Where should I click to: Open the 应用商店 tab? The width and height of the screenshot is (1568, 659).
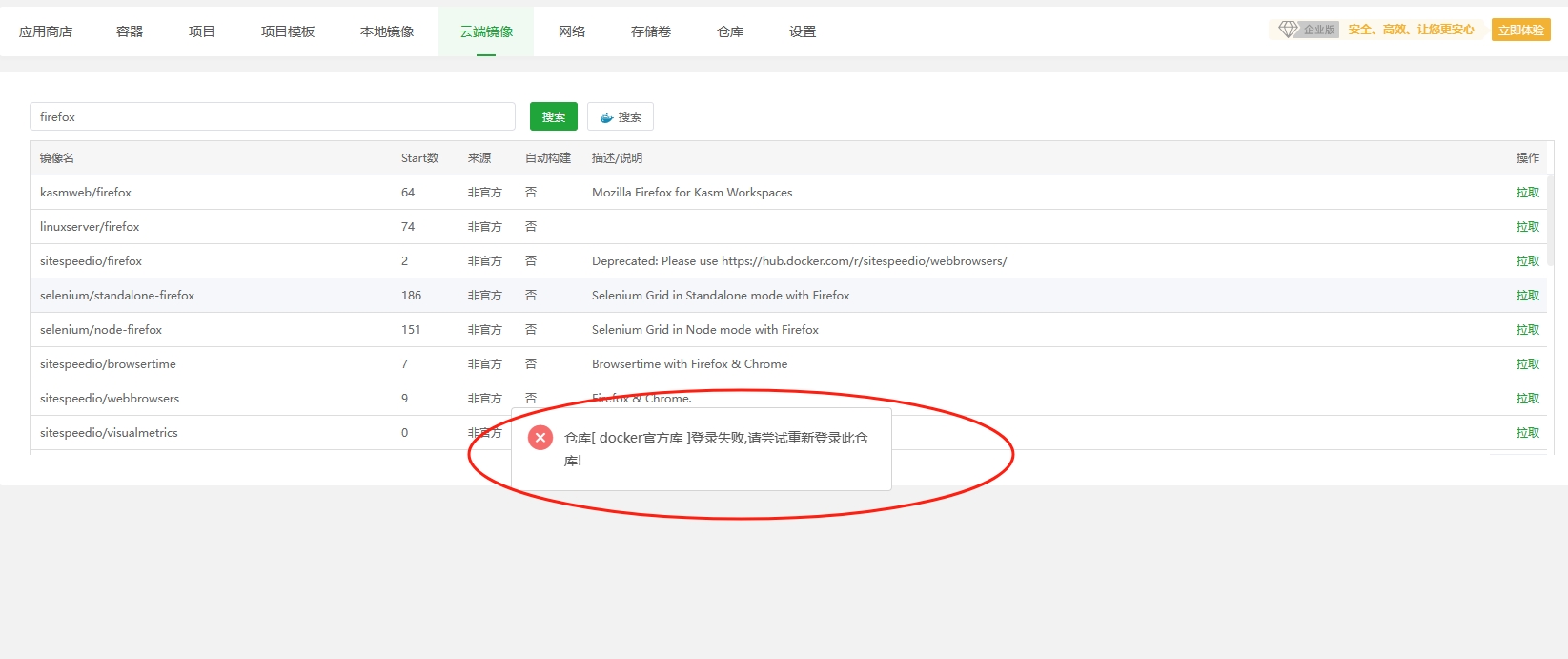[46, 31]
